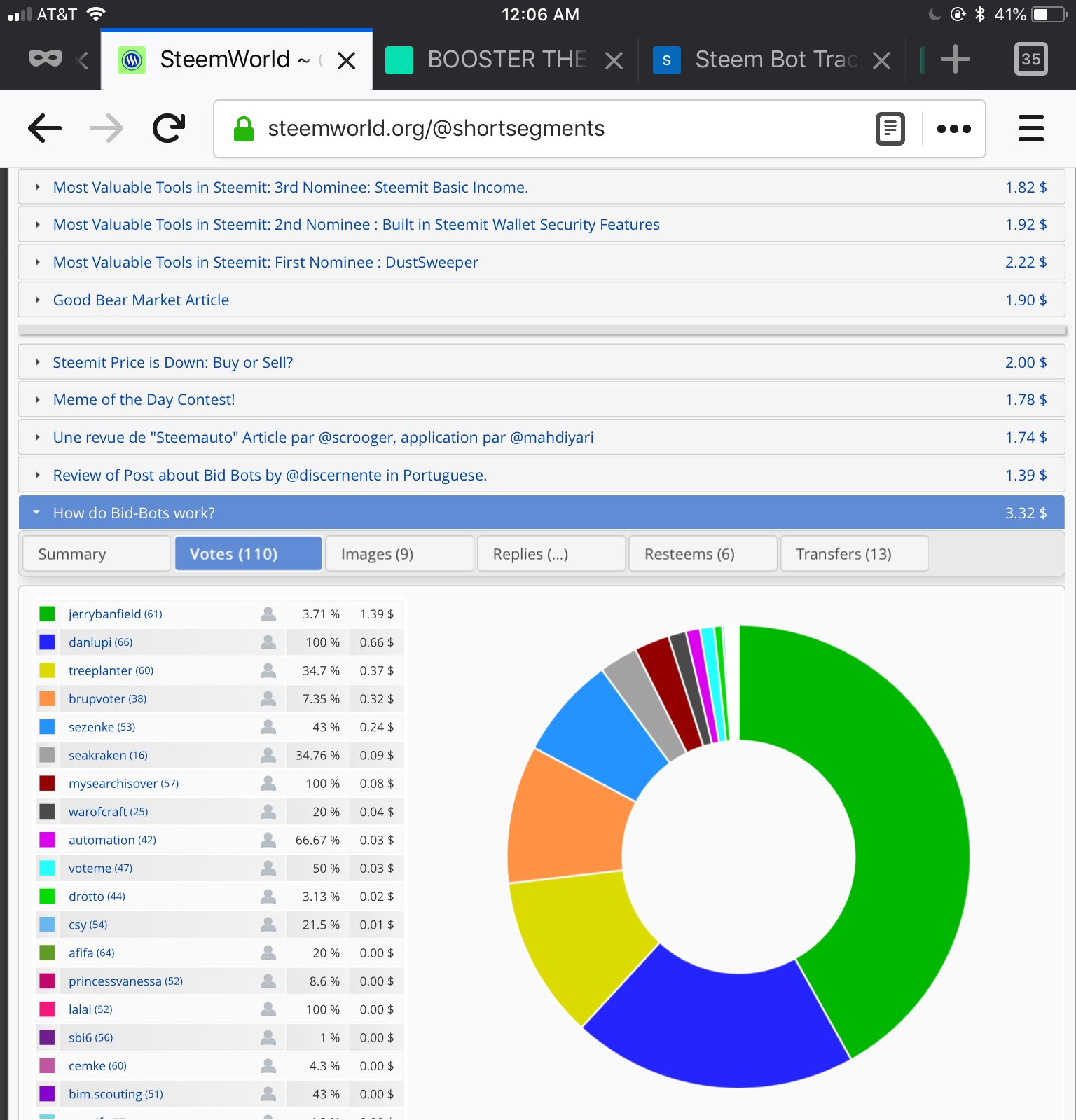Open the browser hamburger menu

(x=1031, y=128)
